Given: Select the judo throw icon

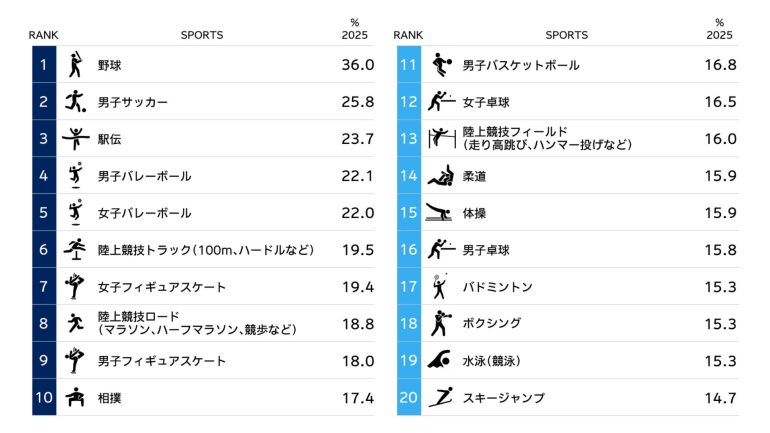Looking at the screenshot, I should coord(440,176).
